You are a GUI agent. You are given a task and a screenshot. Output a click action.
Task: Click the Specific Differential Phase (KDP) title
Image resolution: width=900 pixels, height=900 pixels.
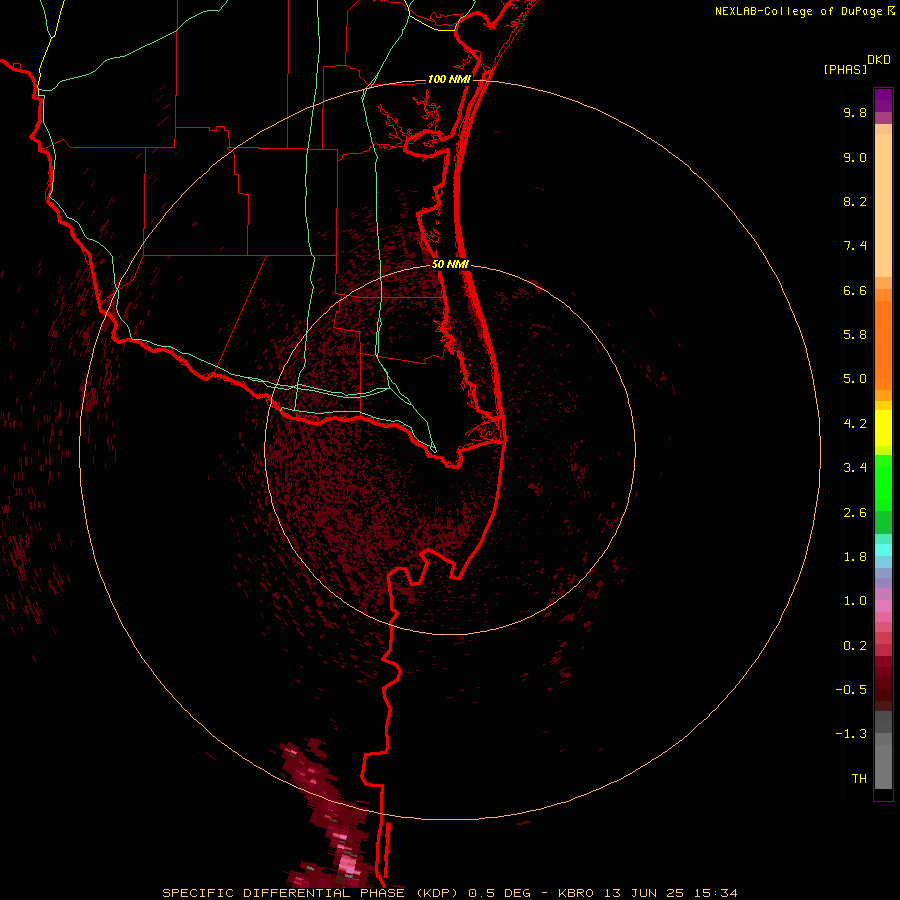310,893
